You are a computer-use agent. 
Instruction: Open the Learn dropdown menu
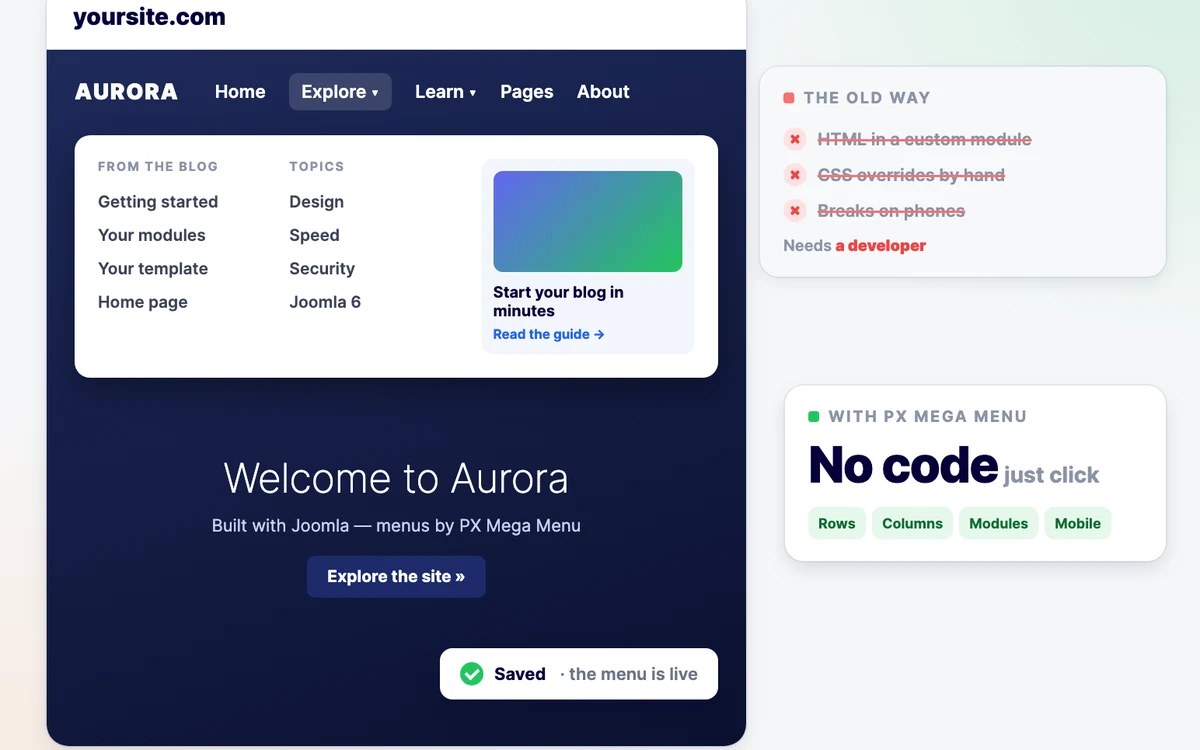(x=446, y=92)
